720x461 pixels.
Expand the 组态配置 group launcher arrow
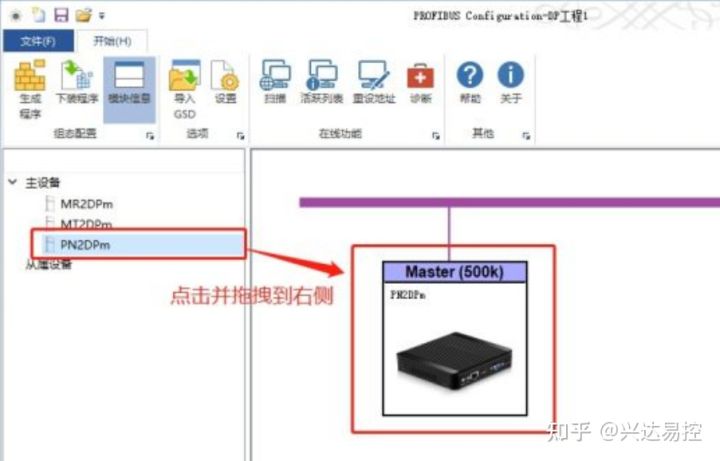click(150, 135)
